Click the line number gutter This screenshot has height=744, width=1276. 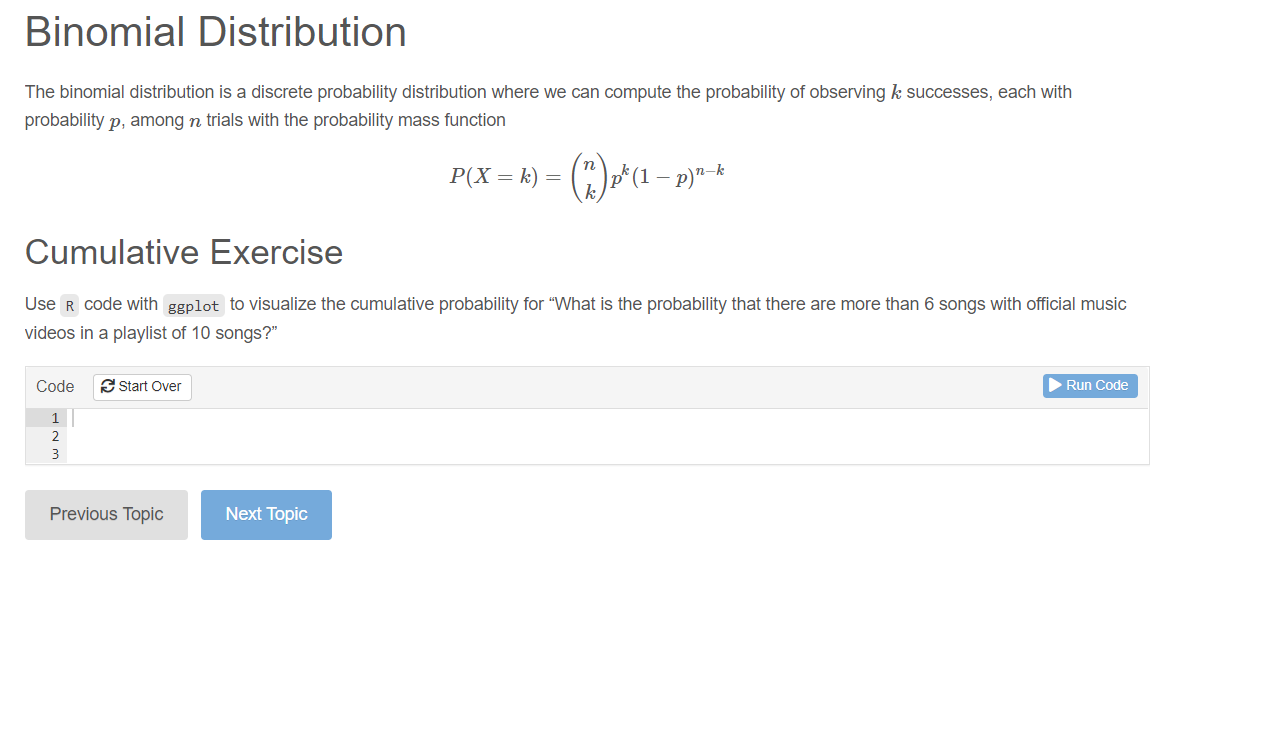[x=47, y=435]
